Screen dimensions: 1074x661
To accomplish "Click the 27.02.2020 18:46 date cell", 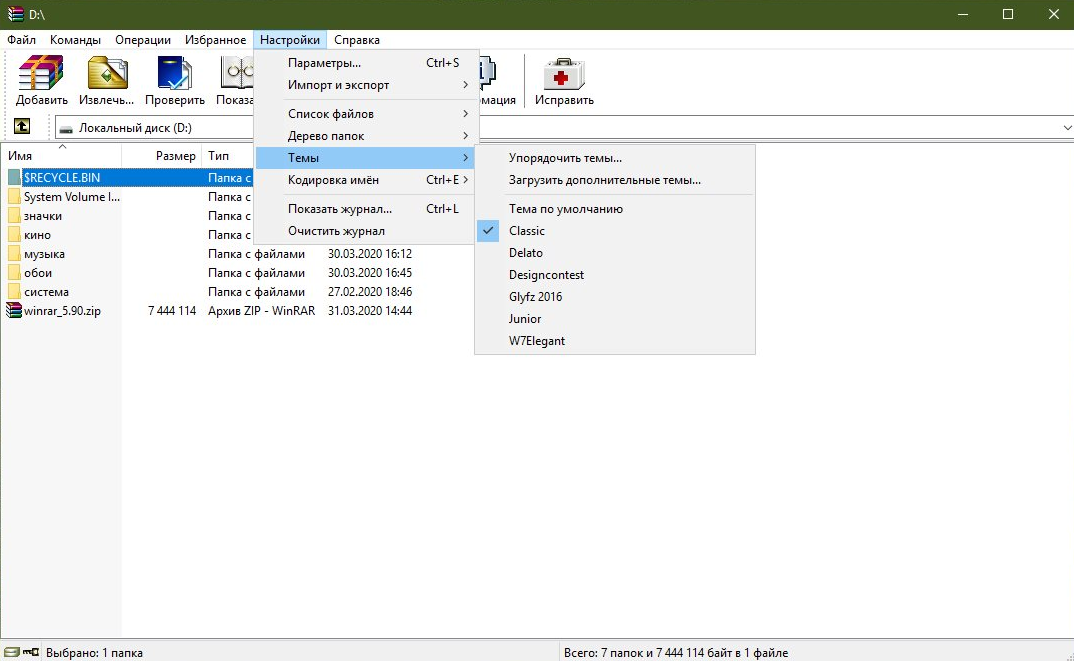I will [x=370, y=292].
